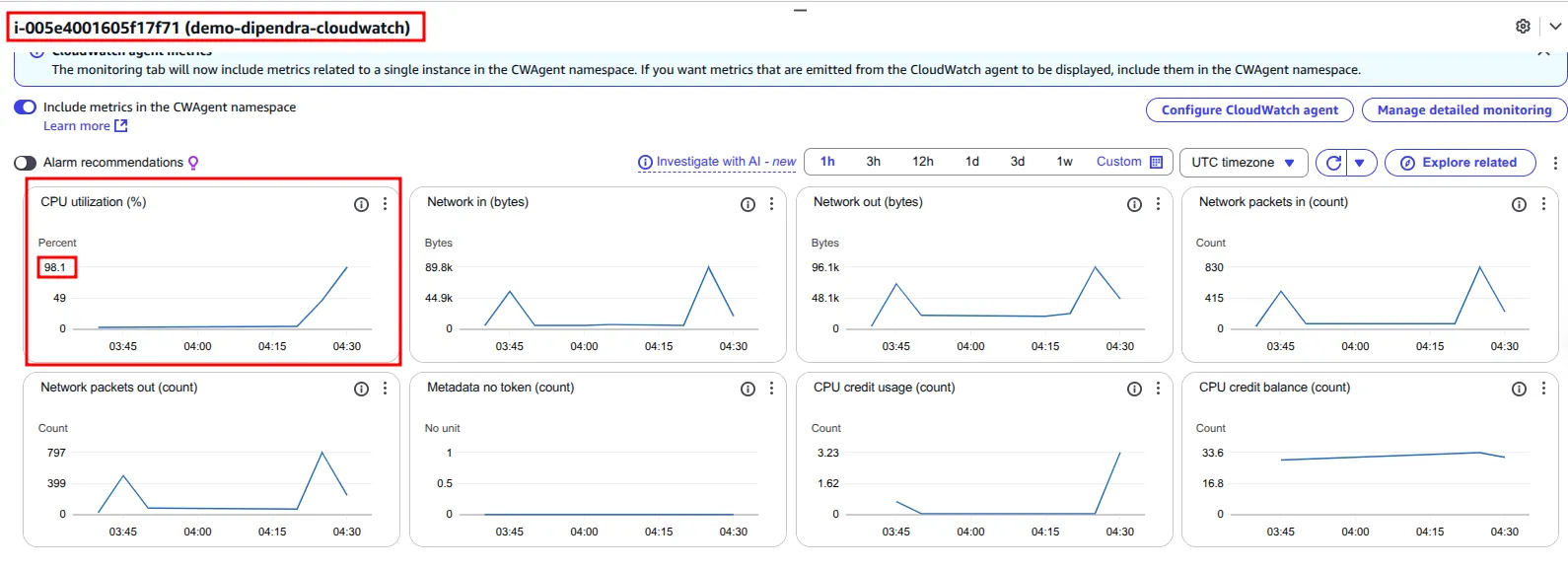Open Network packets in widget menu
1568x568 pixels.
(1543, 204)
